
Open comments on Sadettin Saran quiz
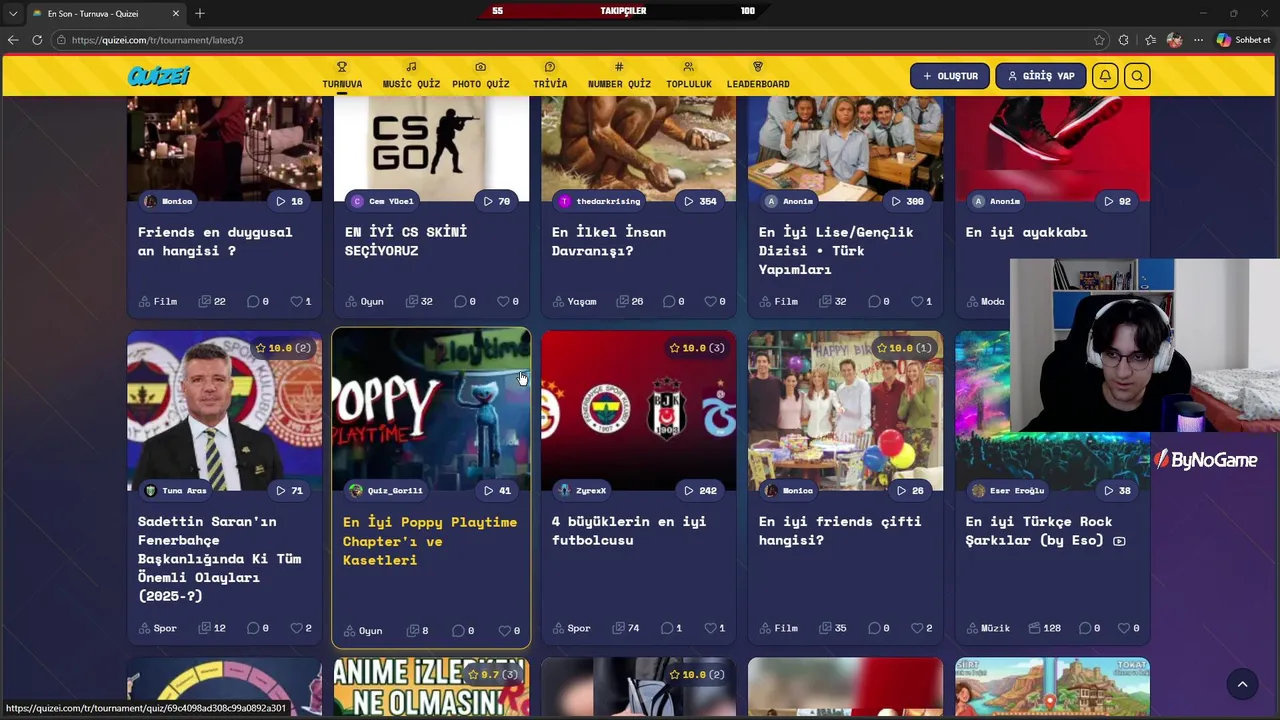pos(258,628)
